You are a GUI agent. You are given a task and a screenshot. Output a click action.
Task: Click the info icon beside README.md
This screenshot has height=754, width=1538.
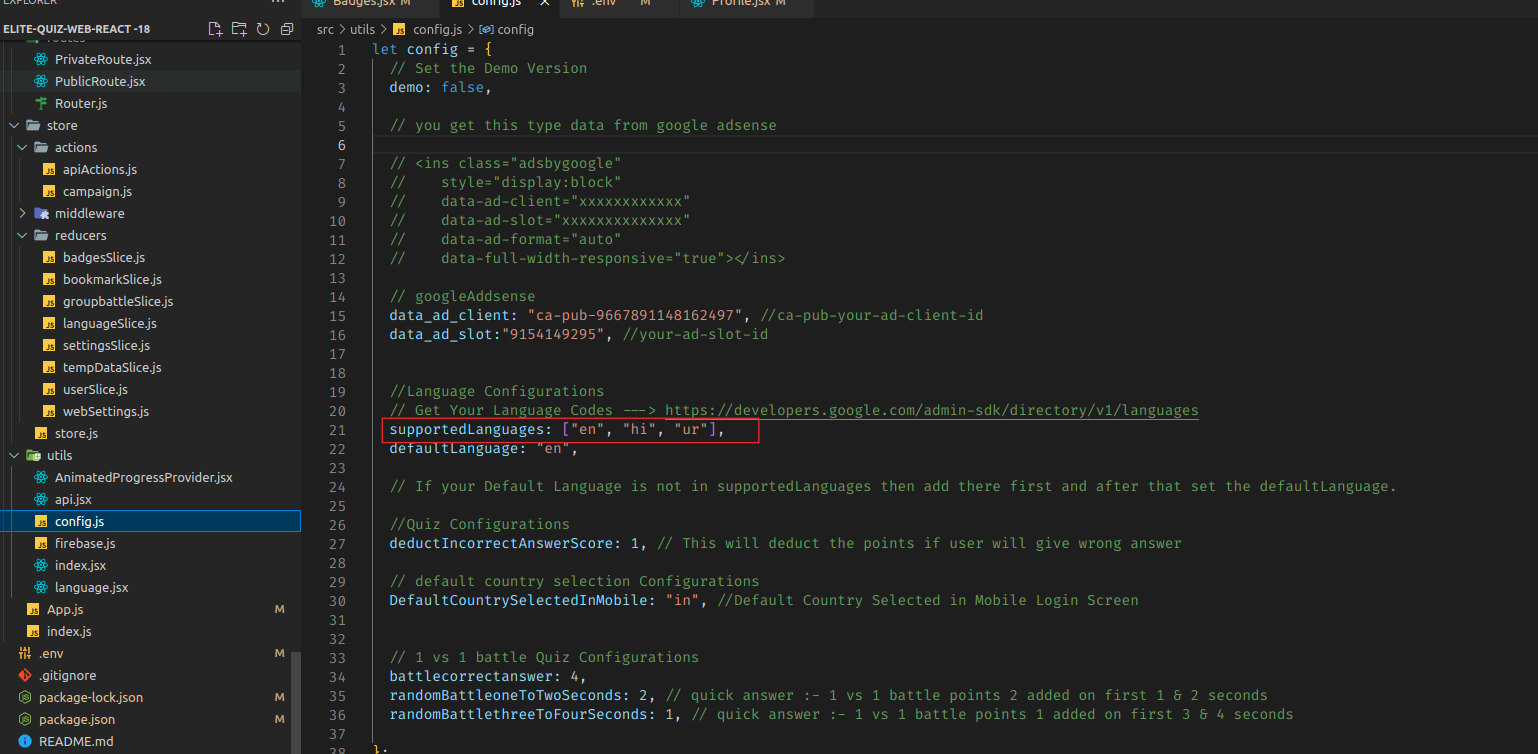(25, 741)
